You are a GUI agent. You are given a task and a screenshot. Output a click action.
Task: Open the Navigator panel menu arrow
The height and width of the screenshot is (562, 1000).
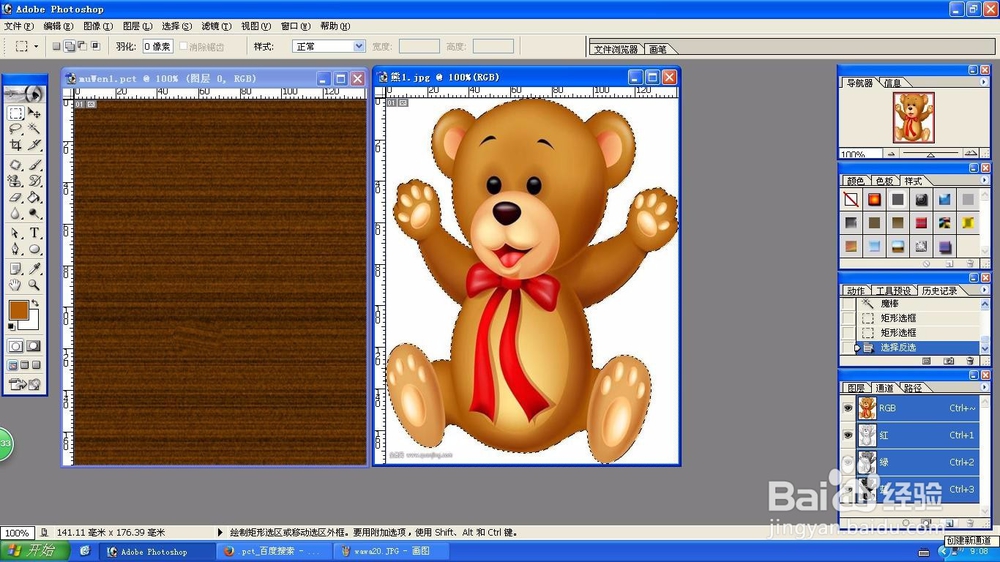click(983, 82)
